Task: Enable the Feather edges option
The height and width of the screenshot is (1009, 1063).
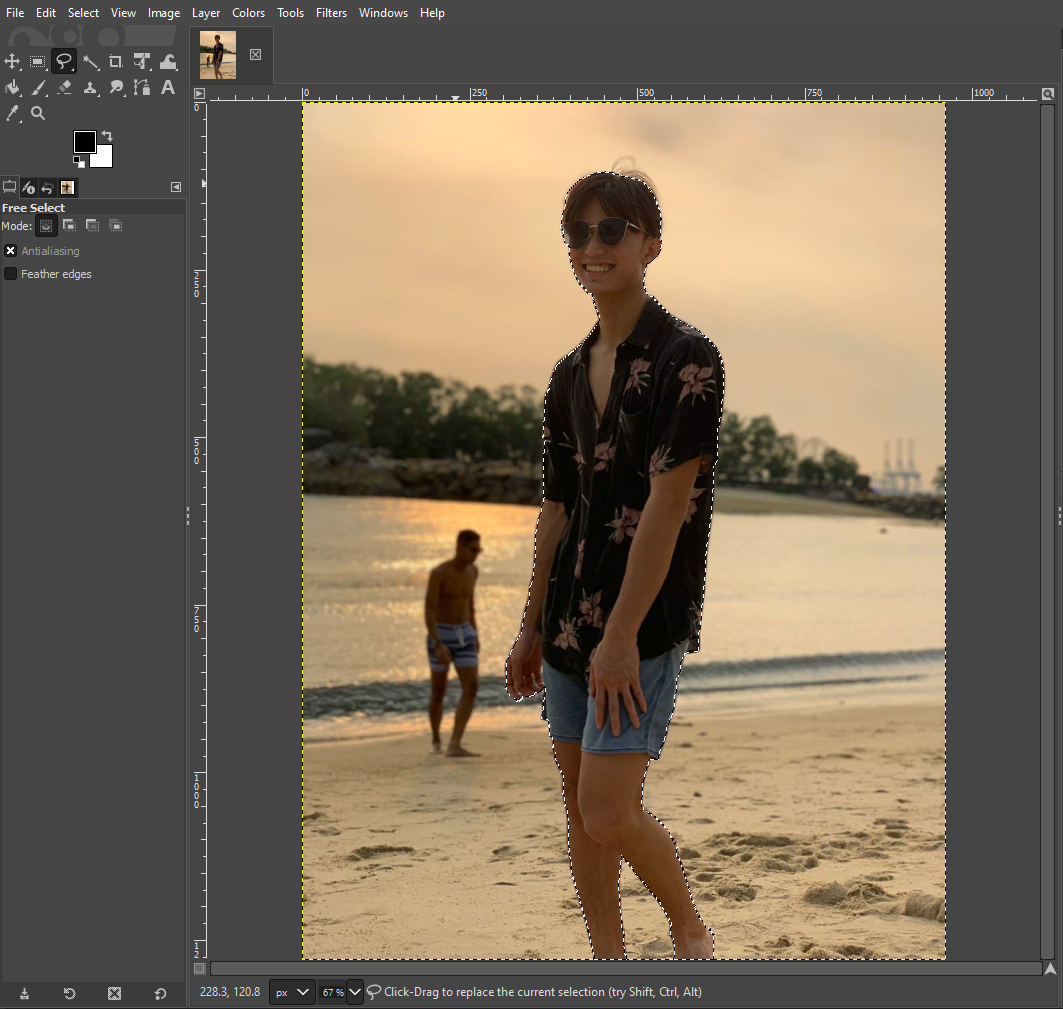Action: pos(11,274)
